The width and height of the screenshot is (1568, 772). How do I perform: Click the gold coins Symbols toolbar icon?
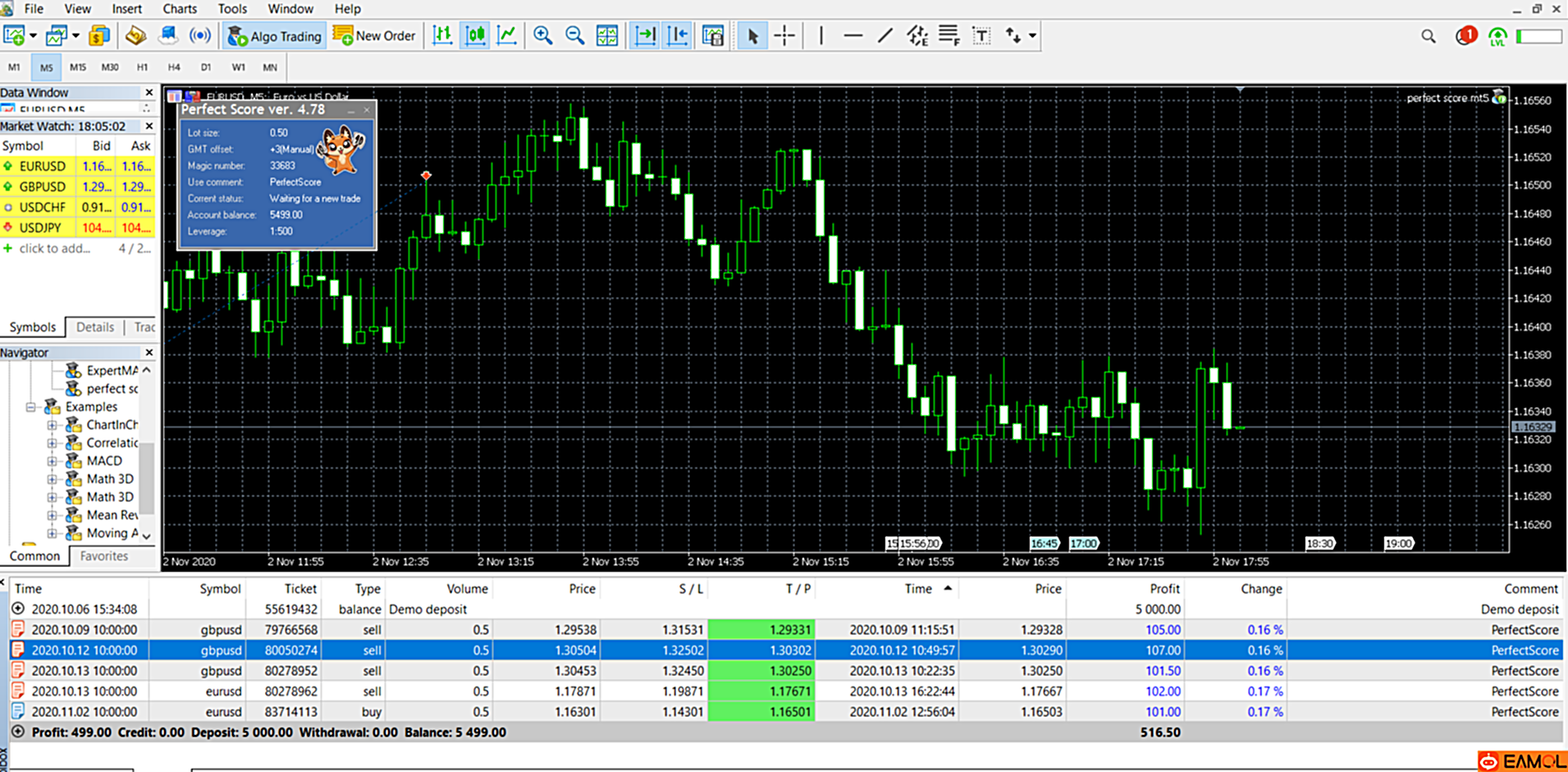tap(99, 35)
